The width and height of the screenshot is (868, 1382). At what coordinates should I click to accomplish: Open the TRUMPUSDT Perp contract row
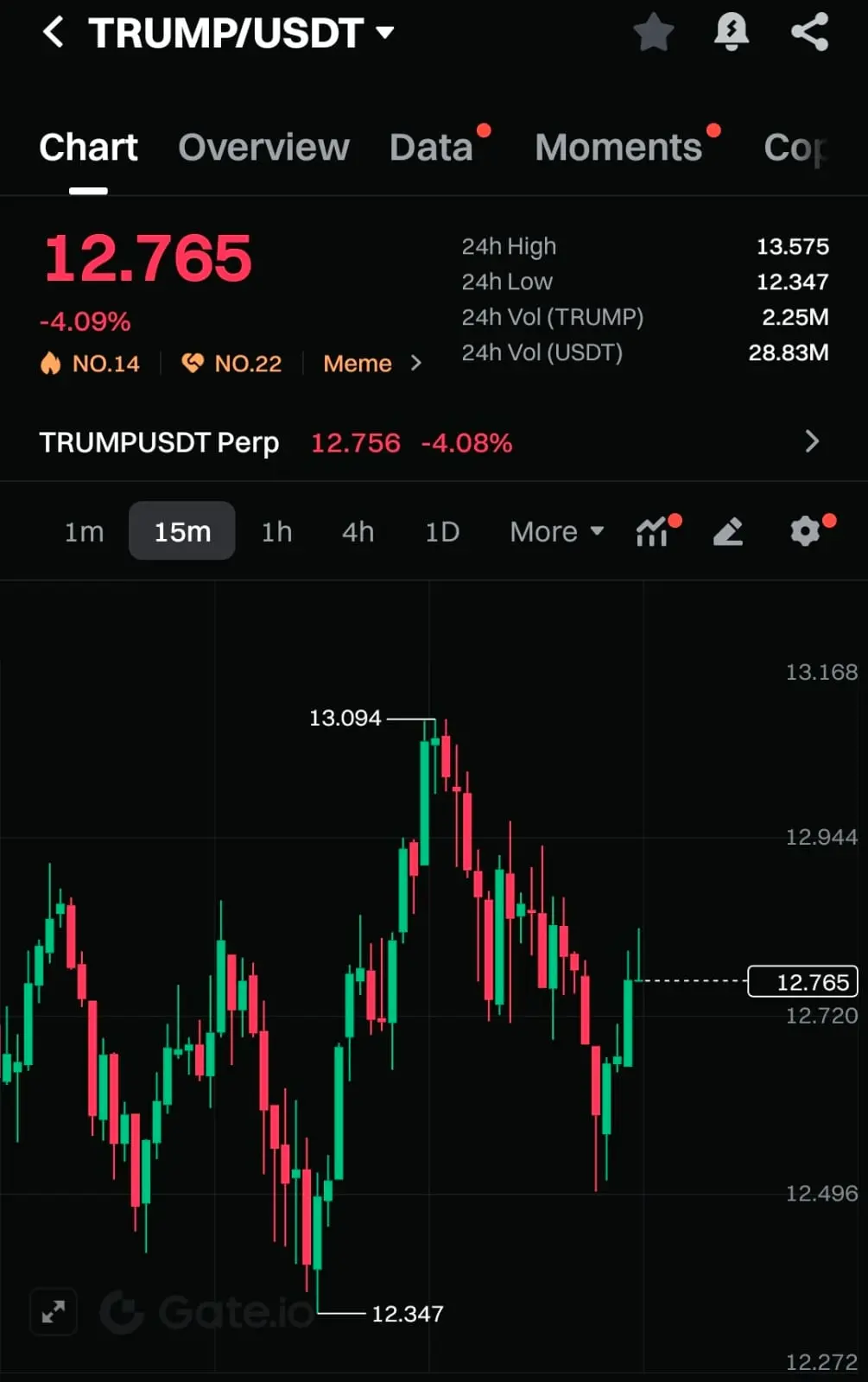tap(434, 442)
